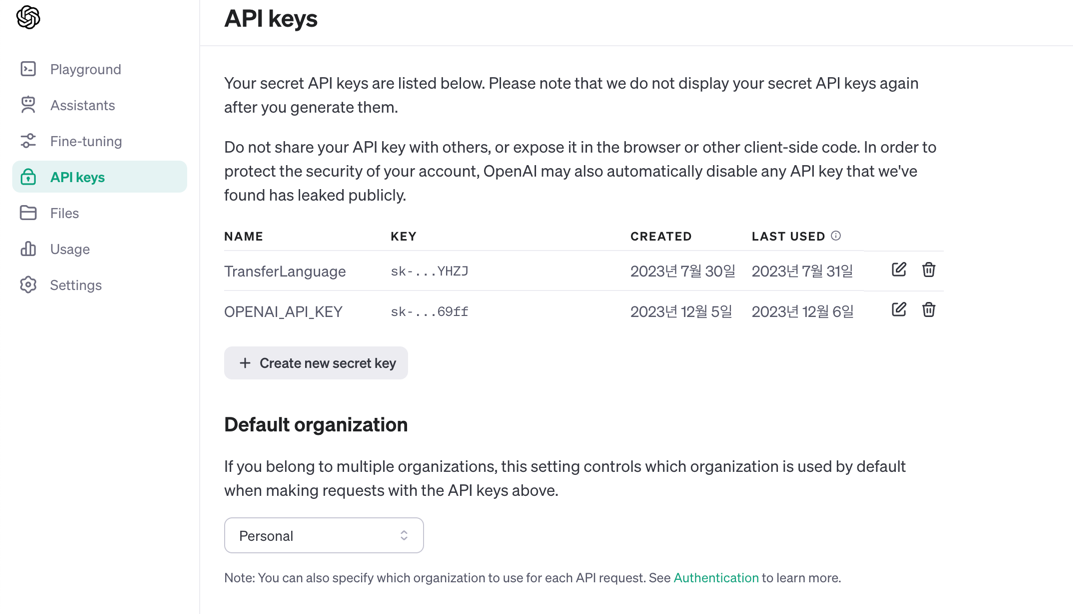Click the sk-...YHZJ key value
The width and height of the screenshot is (1073, 614).
(x=430, y=271)
